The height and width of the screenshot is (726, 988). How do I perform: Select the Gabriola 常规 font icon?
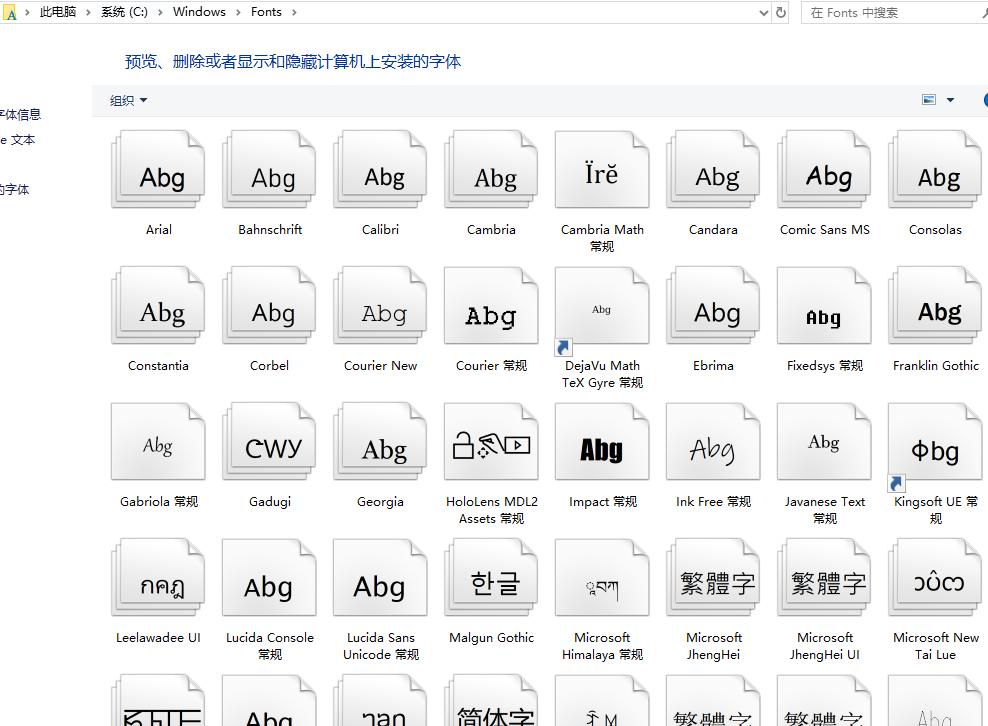pyautogui.click(x=159, y=441)
